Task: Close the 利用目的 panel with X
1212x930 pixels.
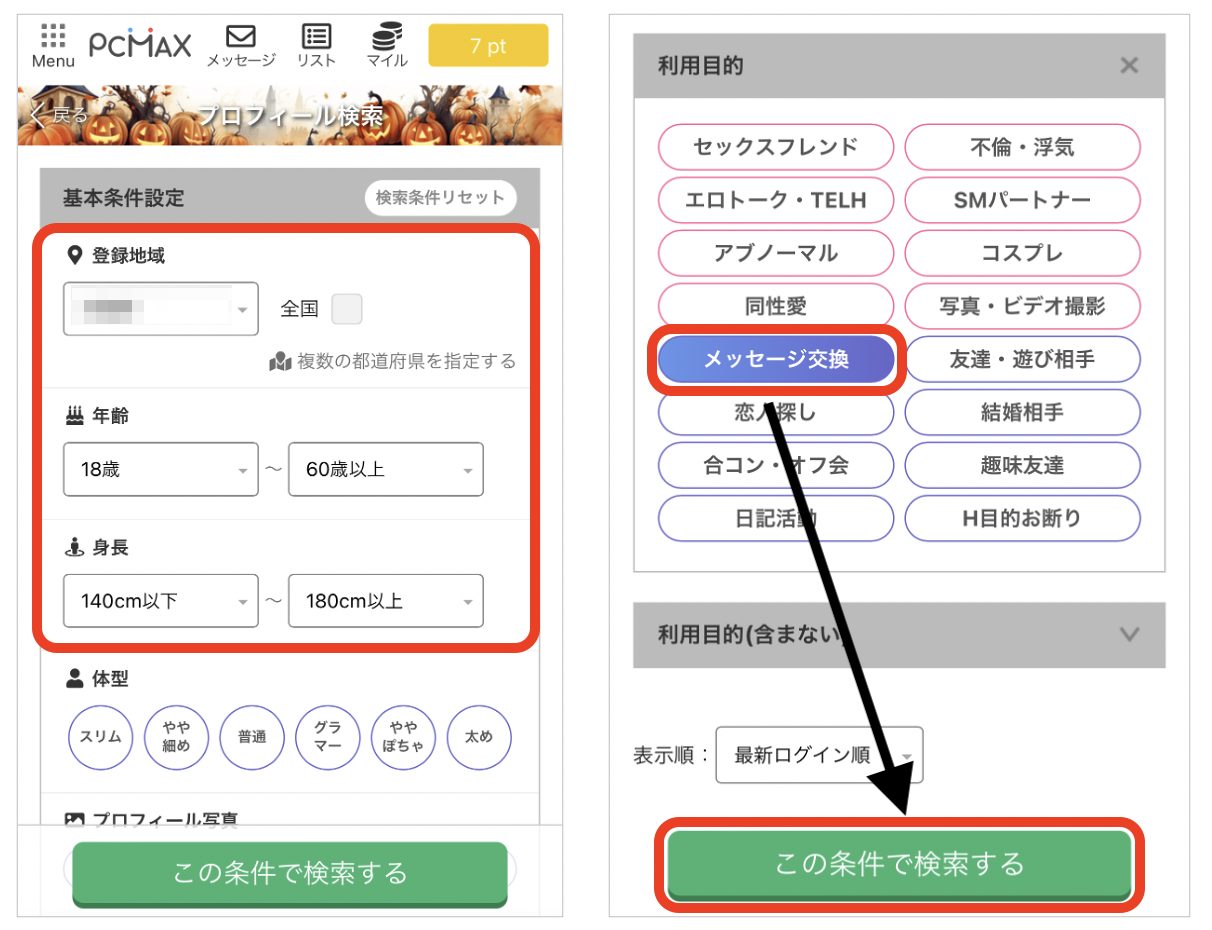Action: pyautogui.click(x=1129, y=66)
